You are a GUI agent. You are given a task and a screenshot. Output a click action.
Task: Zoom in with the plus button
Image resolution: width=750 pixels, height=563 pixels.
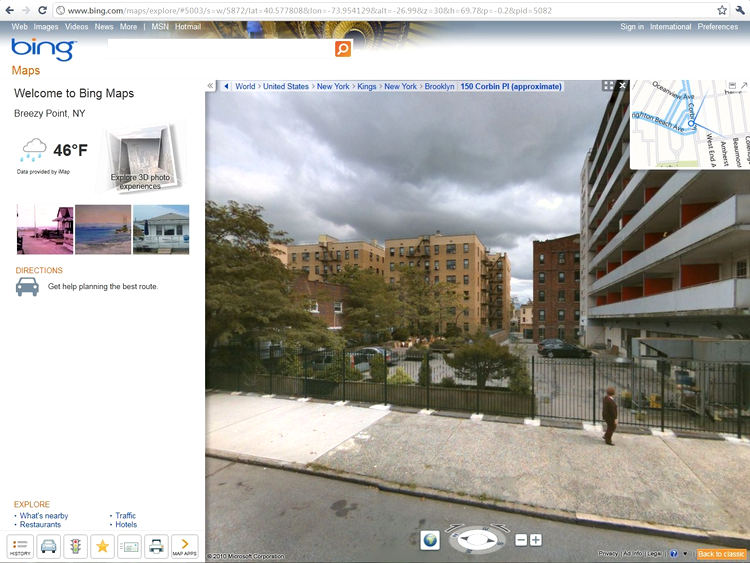click(536, 540)
